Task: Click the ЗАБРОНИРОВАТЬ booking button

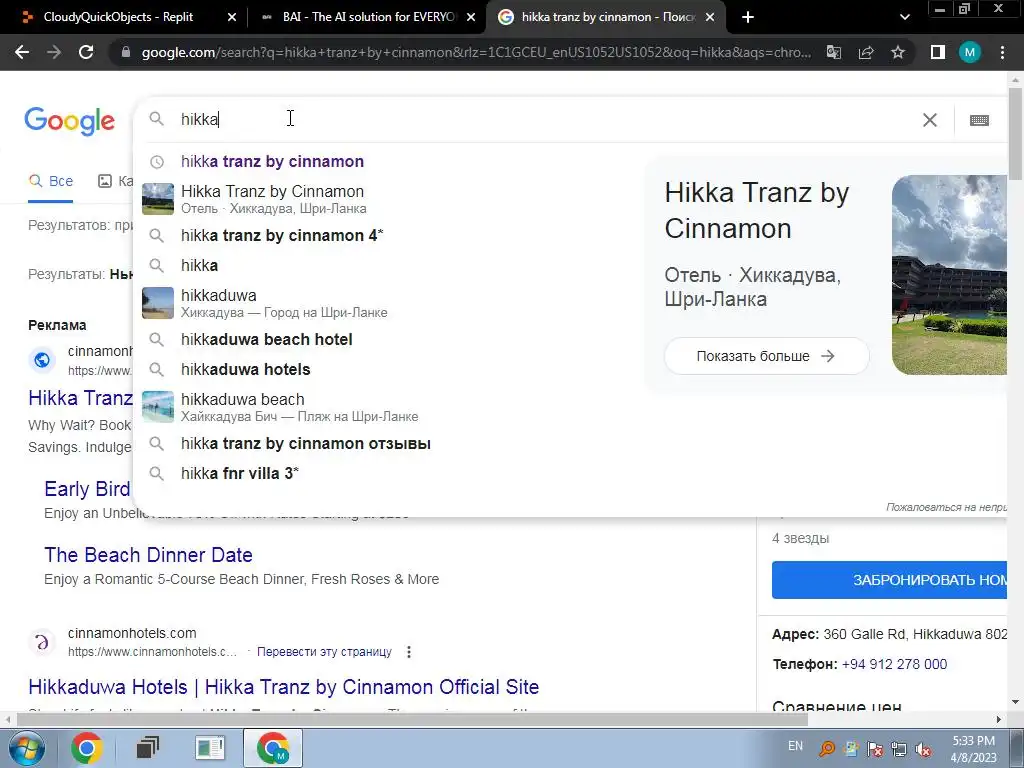Action: [889, 580]
